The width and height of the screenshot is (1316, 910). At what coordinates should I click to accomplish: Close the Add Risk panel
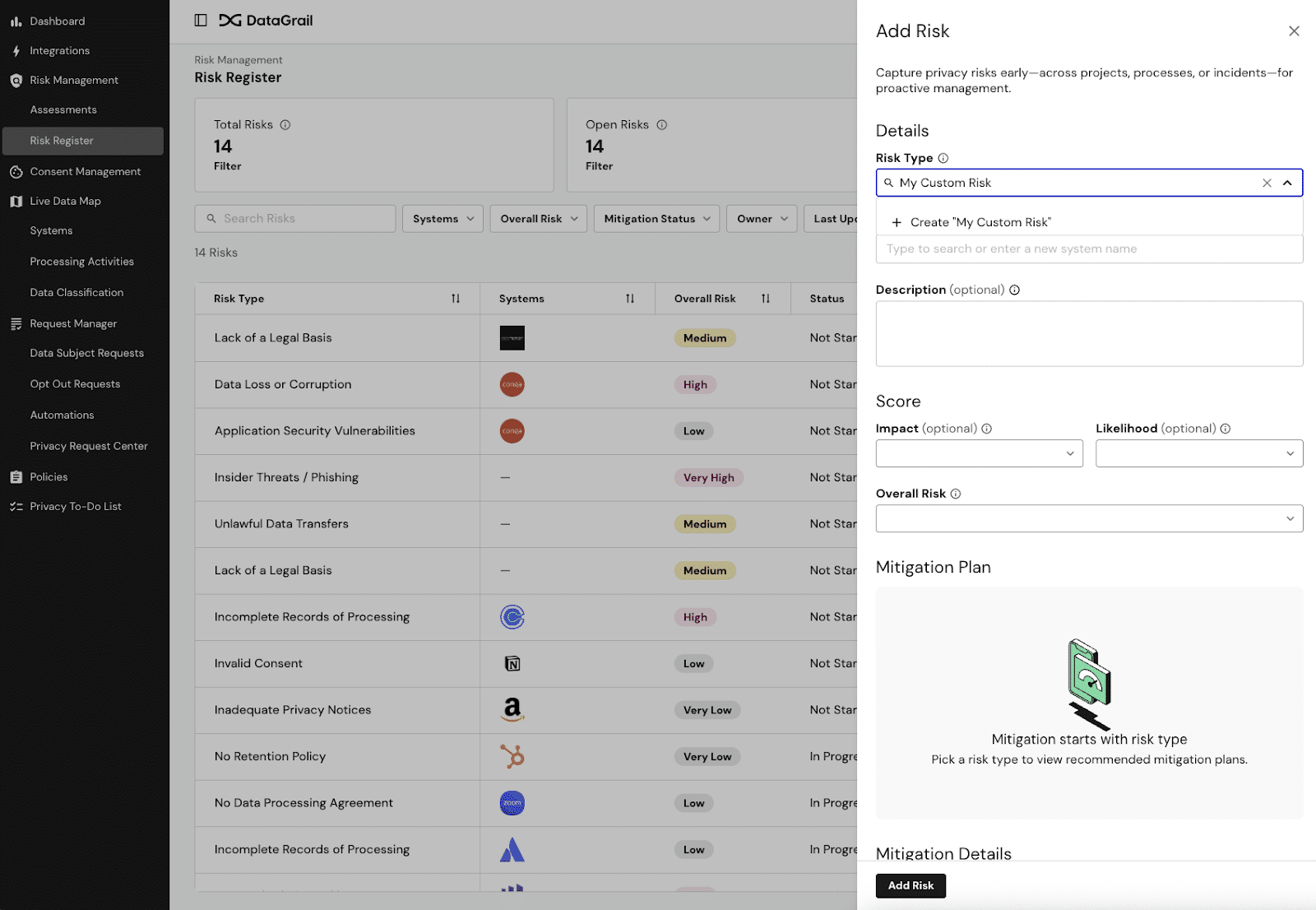tap(1294, 31)
